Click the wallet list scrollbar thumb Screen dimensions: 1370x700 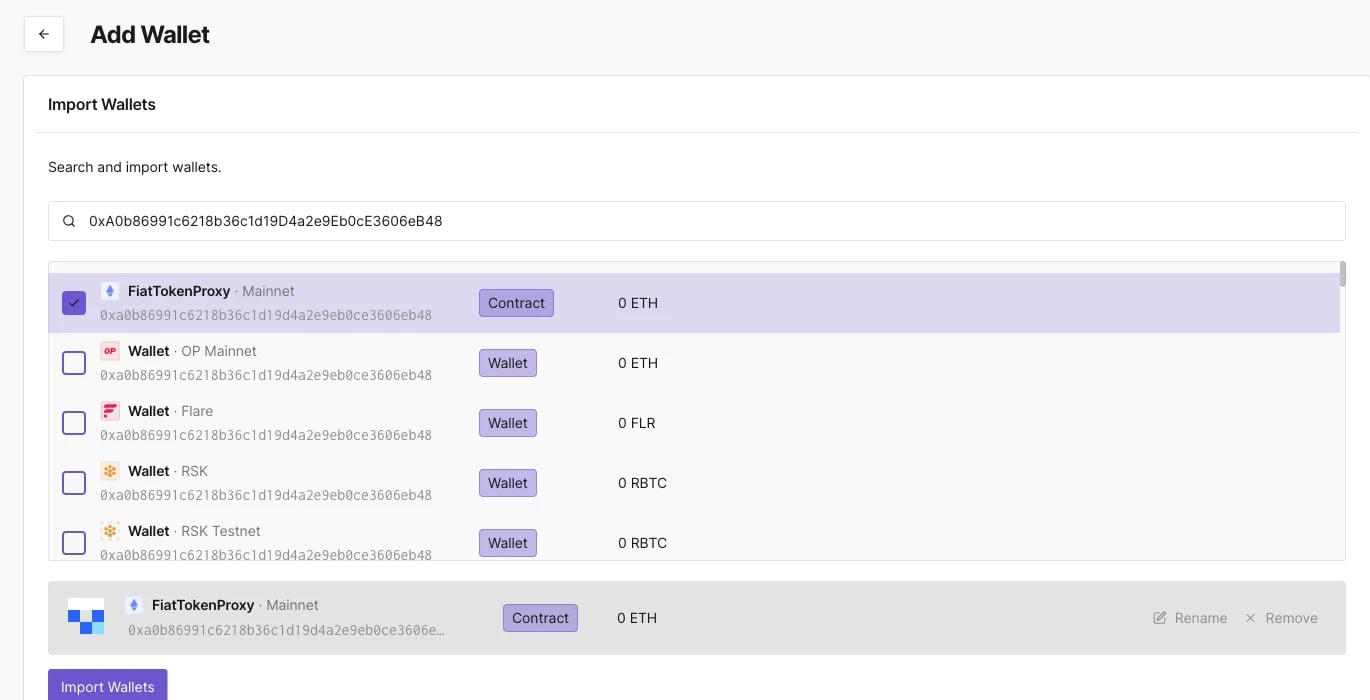[x=1342, y=273]
